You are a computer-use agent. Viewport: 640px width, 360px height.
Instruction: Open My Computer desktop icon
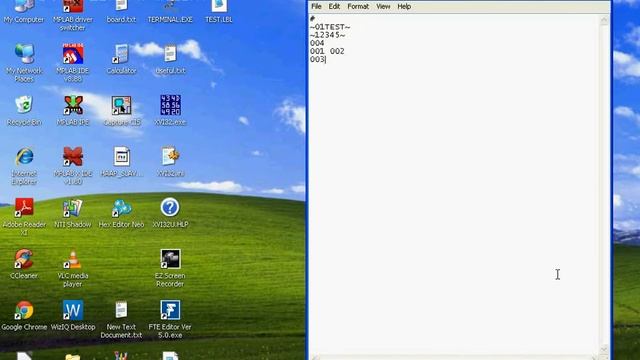tap(24, 11)
